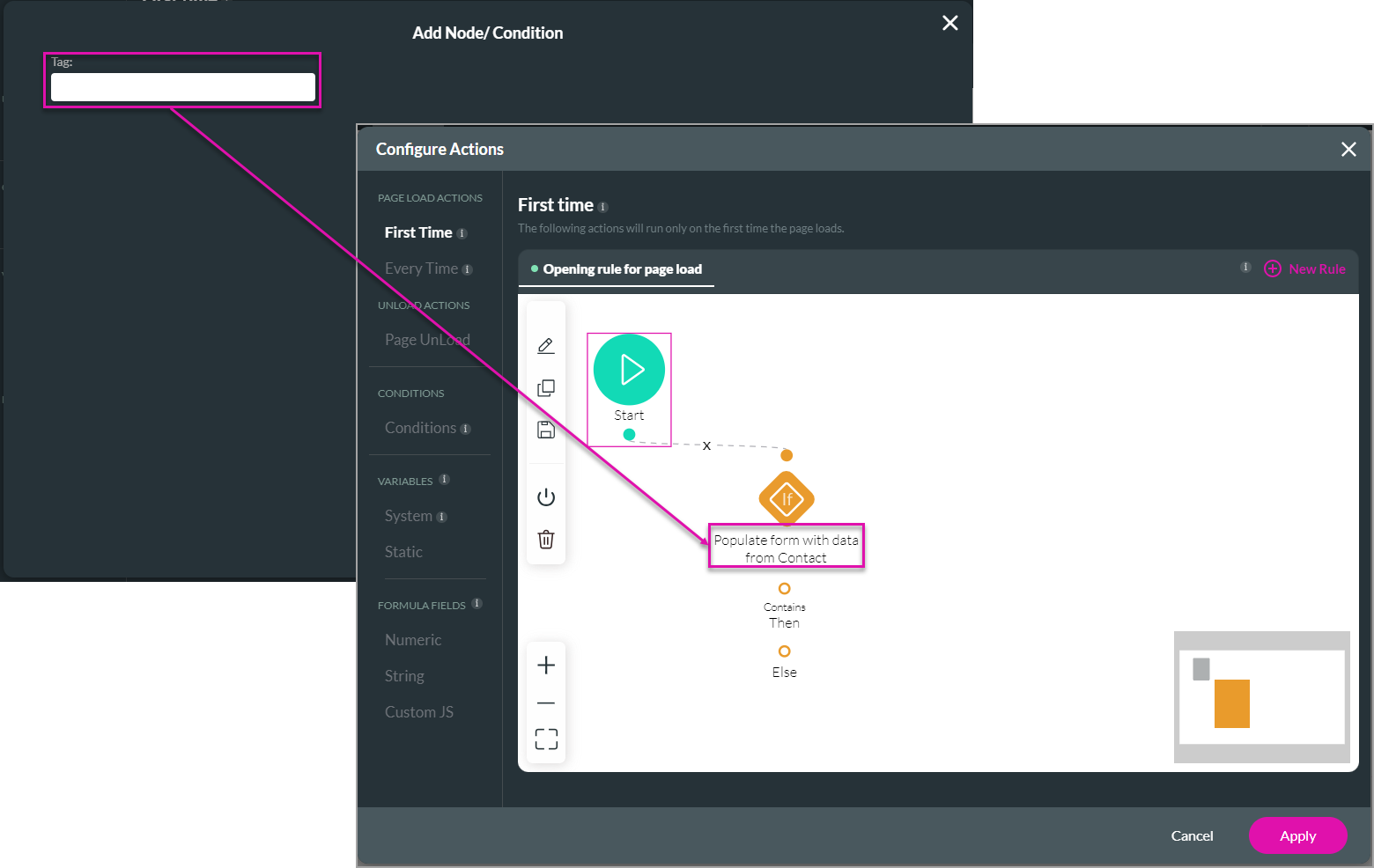Click the save disk icon in canvas toolbar

546,430
